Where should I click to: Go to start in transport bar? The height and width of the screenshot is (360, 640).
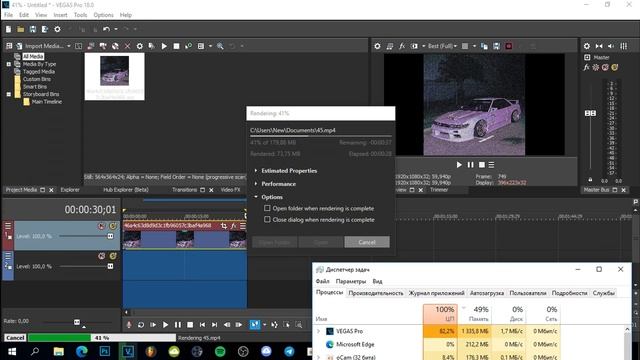202,325
